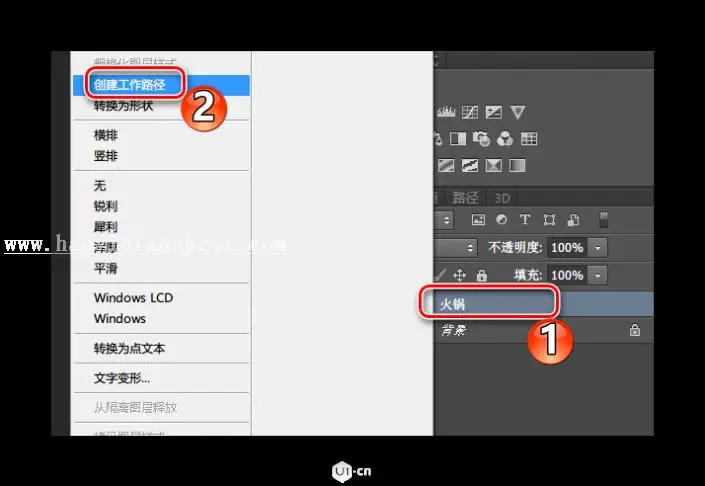Switch to the 3D tab
Viewport: 705px width, 486px height.
coord(502,198)
